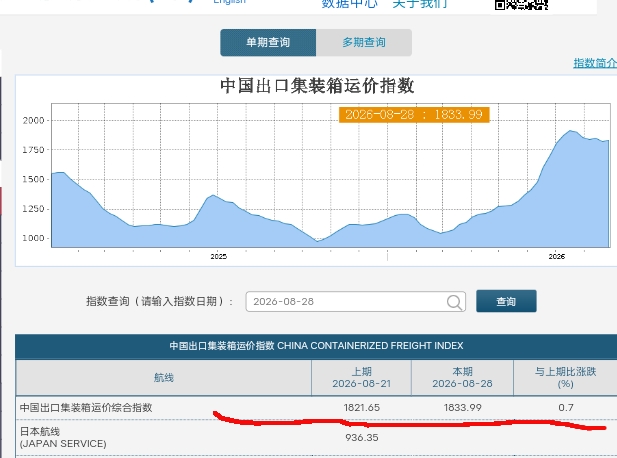The image size is (617, 458).
Task: Click the 指数查询（请输入指数日期） label
Action: [159, 302]
